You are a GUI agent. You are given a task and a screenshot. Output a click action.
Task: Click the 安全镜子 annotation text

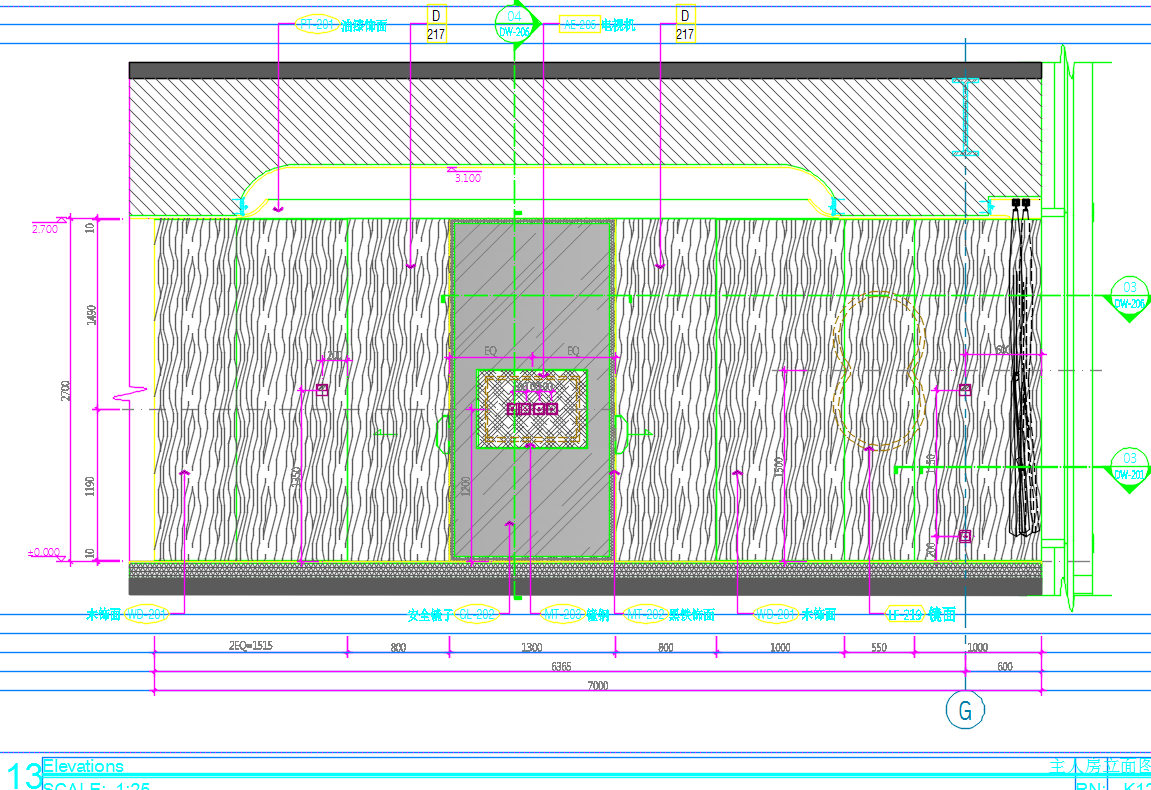[x=430, y=615]
